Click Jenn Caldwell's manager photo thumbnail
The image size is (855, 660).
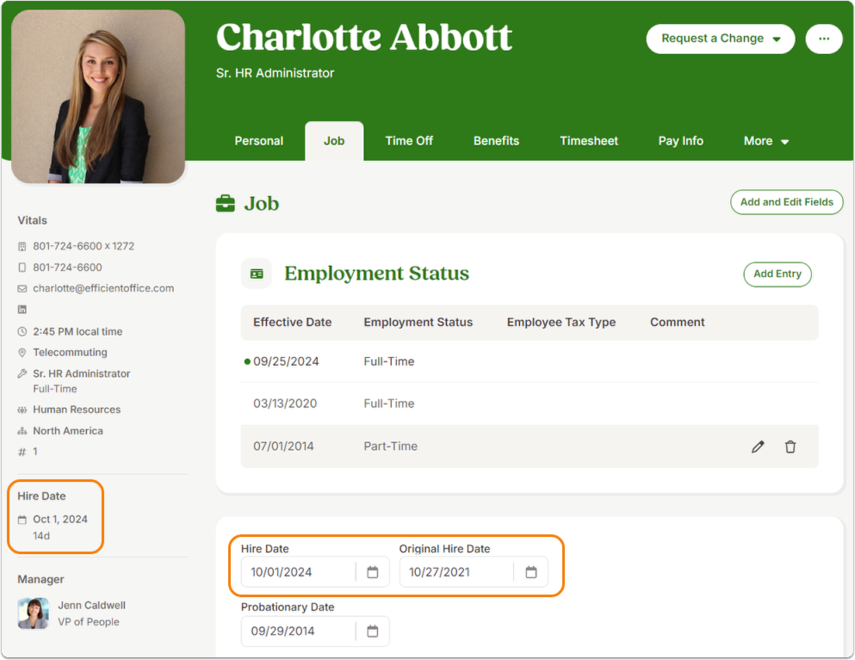click(33, 614)
